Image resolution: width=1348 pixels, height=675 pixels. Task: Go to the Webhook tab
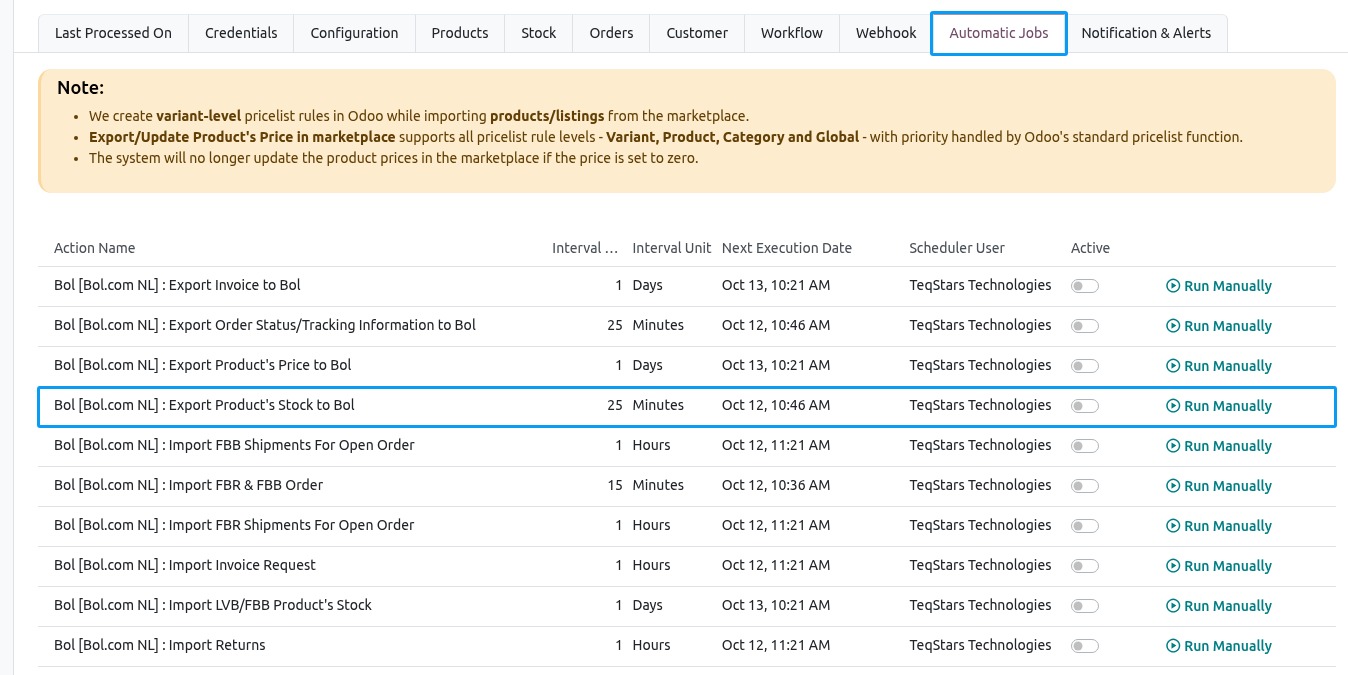pos(886,33)
